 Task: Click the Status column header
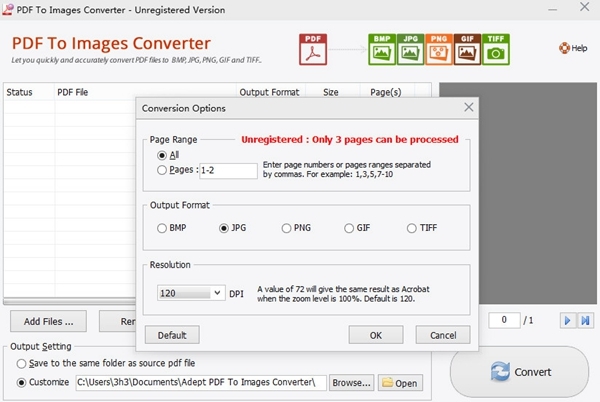click(x=29, y=92)
